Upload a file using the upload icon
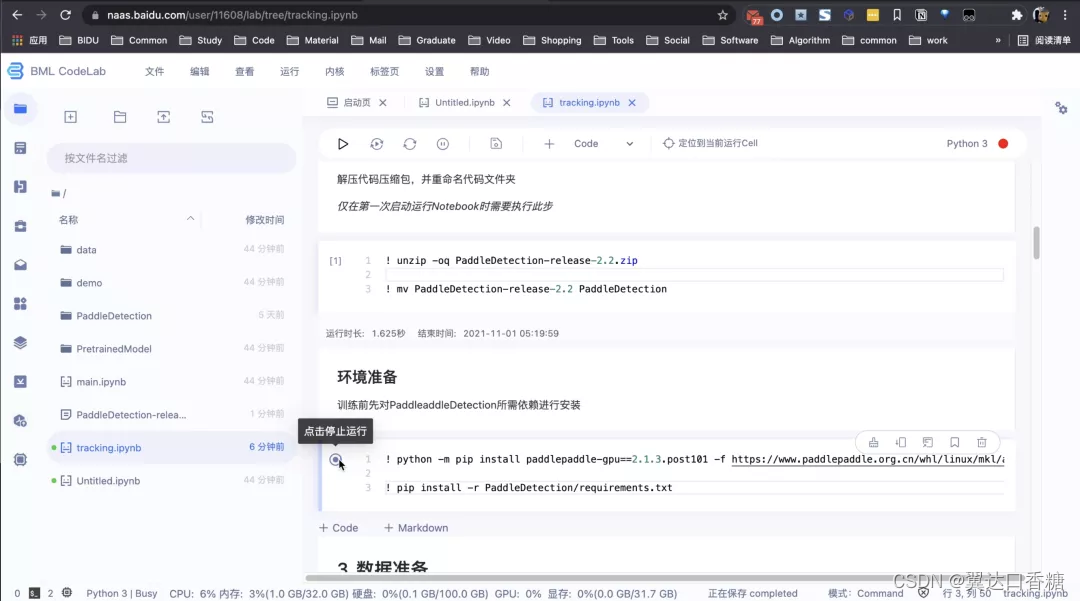The height and width of the screenshot is (601, 1080). coord(163,117)
